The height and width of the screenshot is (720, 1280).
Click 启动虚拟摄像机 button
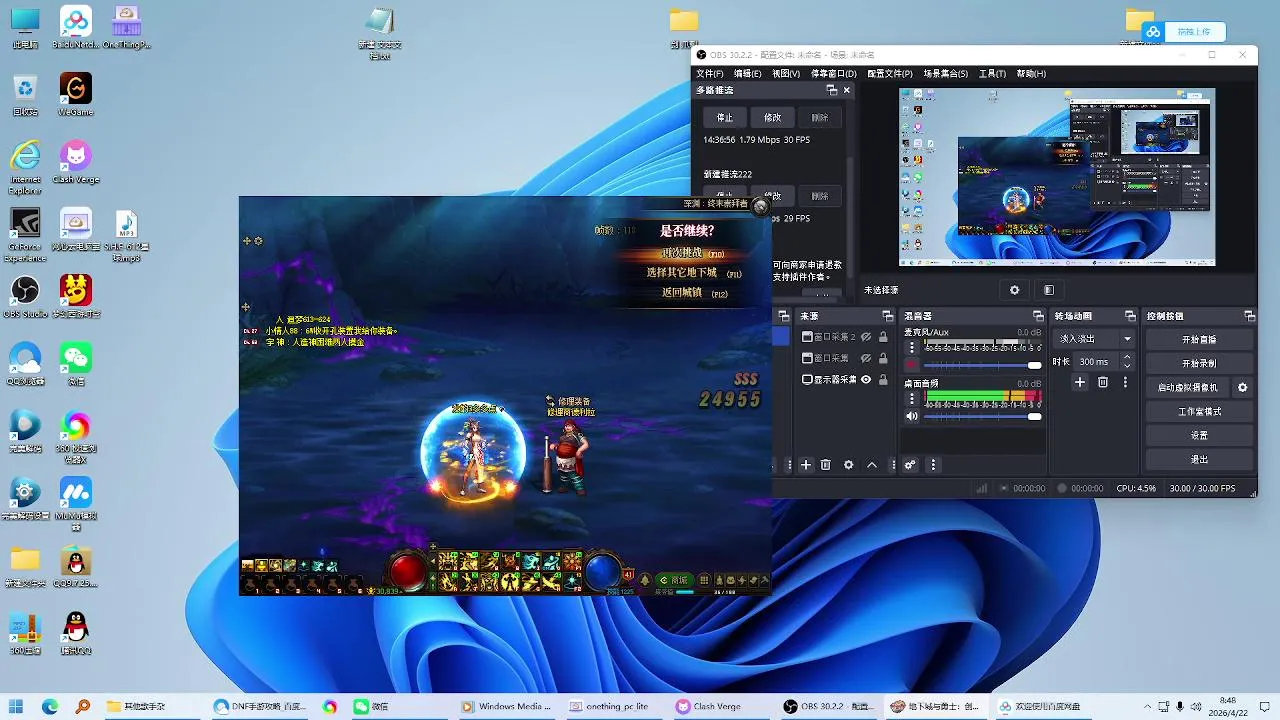coord(1188,388)
